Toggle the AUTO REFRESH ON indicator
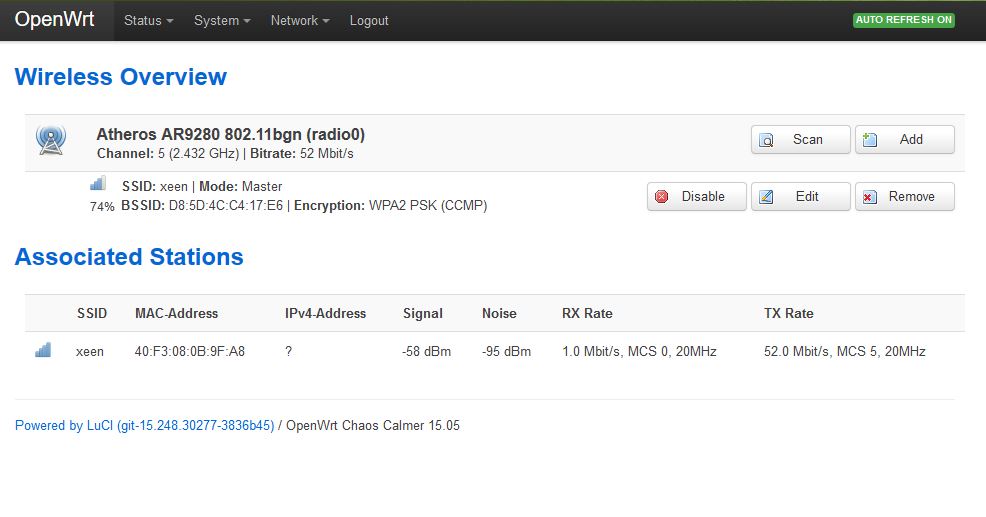Viewport: 986px width, 517px height. 904,20
